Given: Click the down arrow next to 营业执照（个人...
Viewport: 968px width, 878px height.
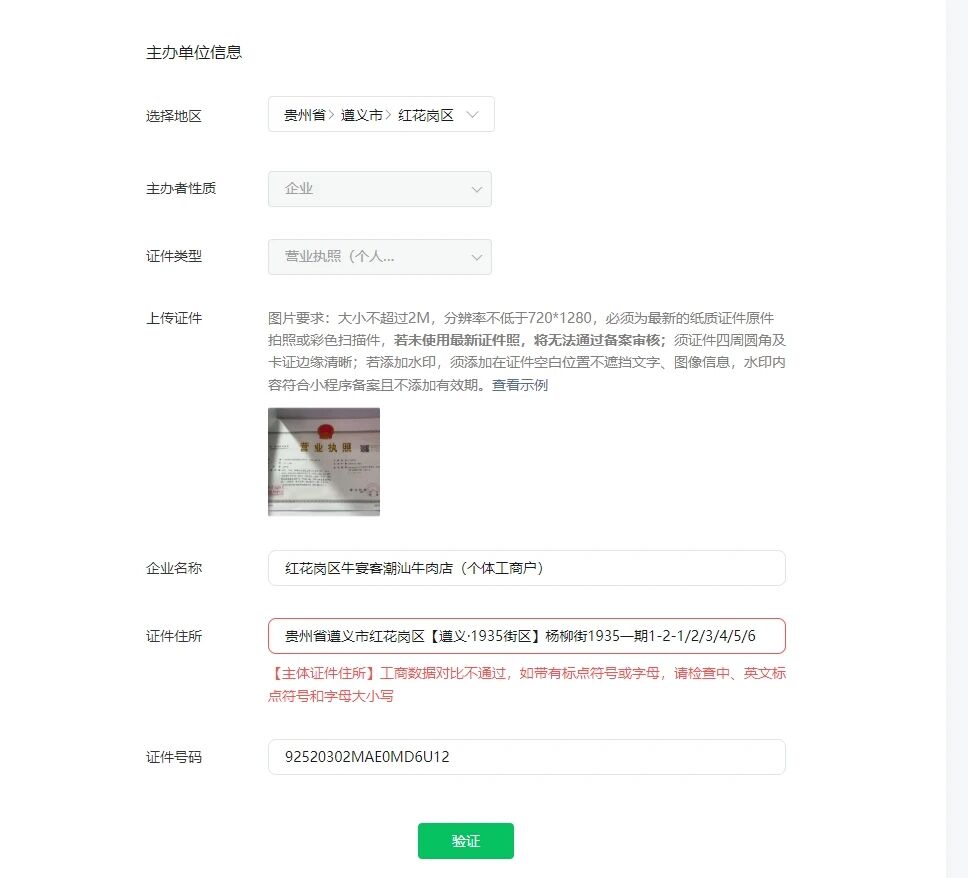Looking at the screenshot, I should [x=477, y=257].
